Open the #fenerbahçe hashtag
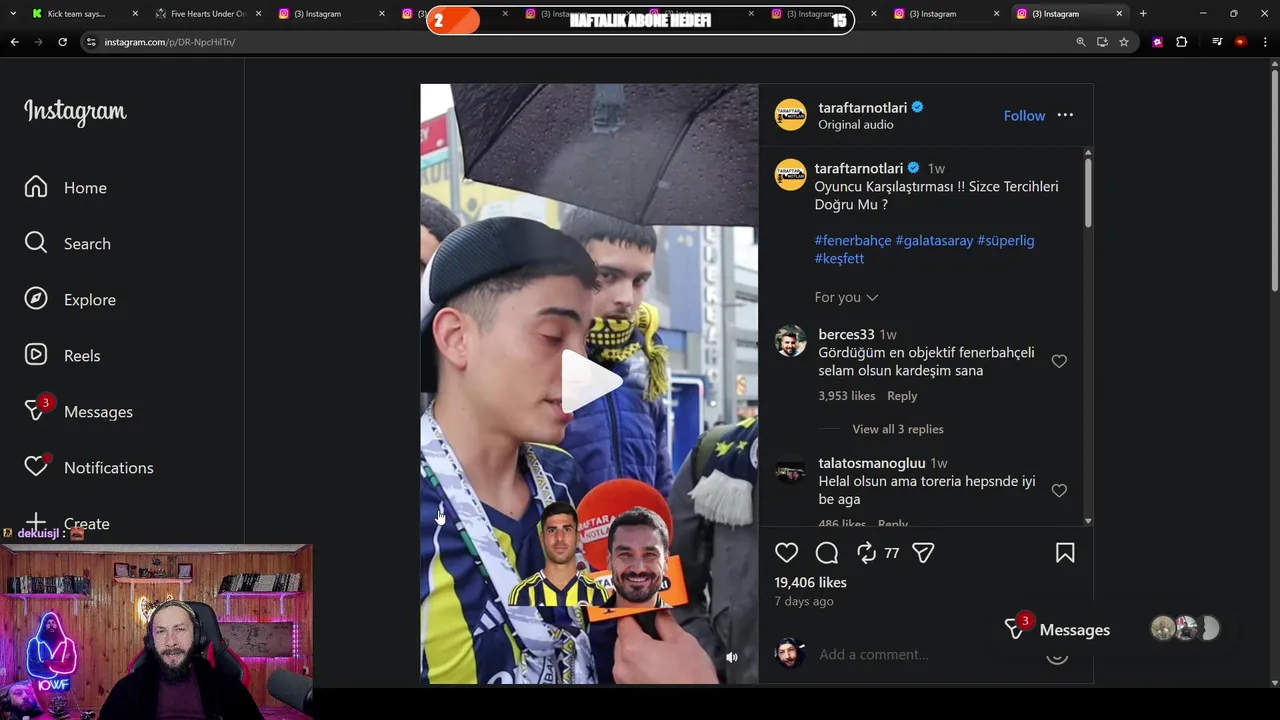Screen dimensions: 1280x720 click(853, 240)
